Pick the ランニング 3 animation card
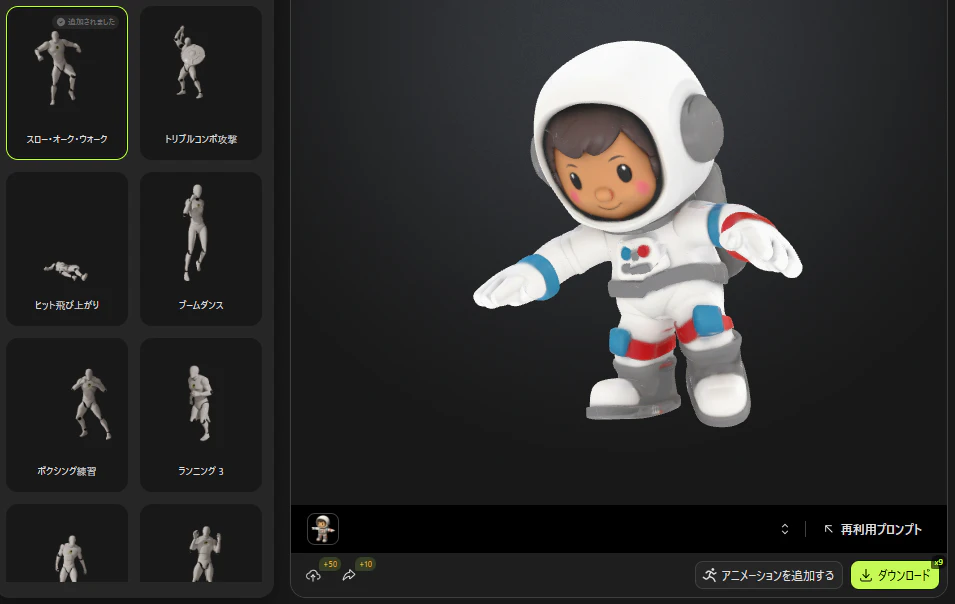 tap(201, 415)
